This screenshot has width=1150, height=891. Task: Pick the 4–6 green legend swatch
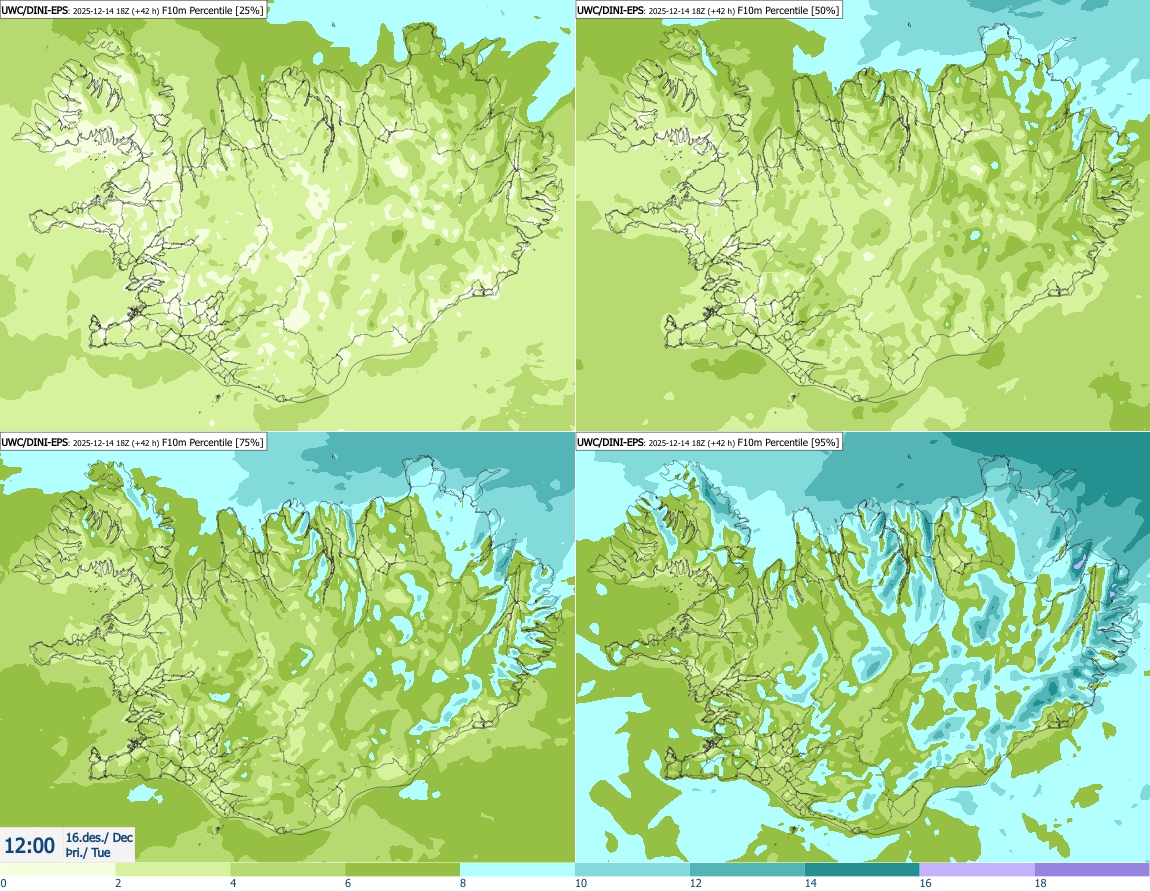coord(288,870)
